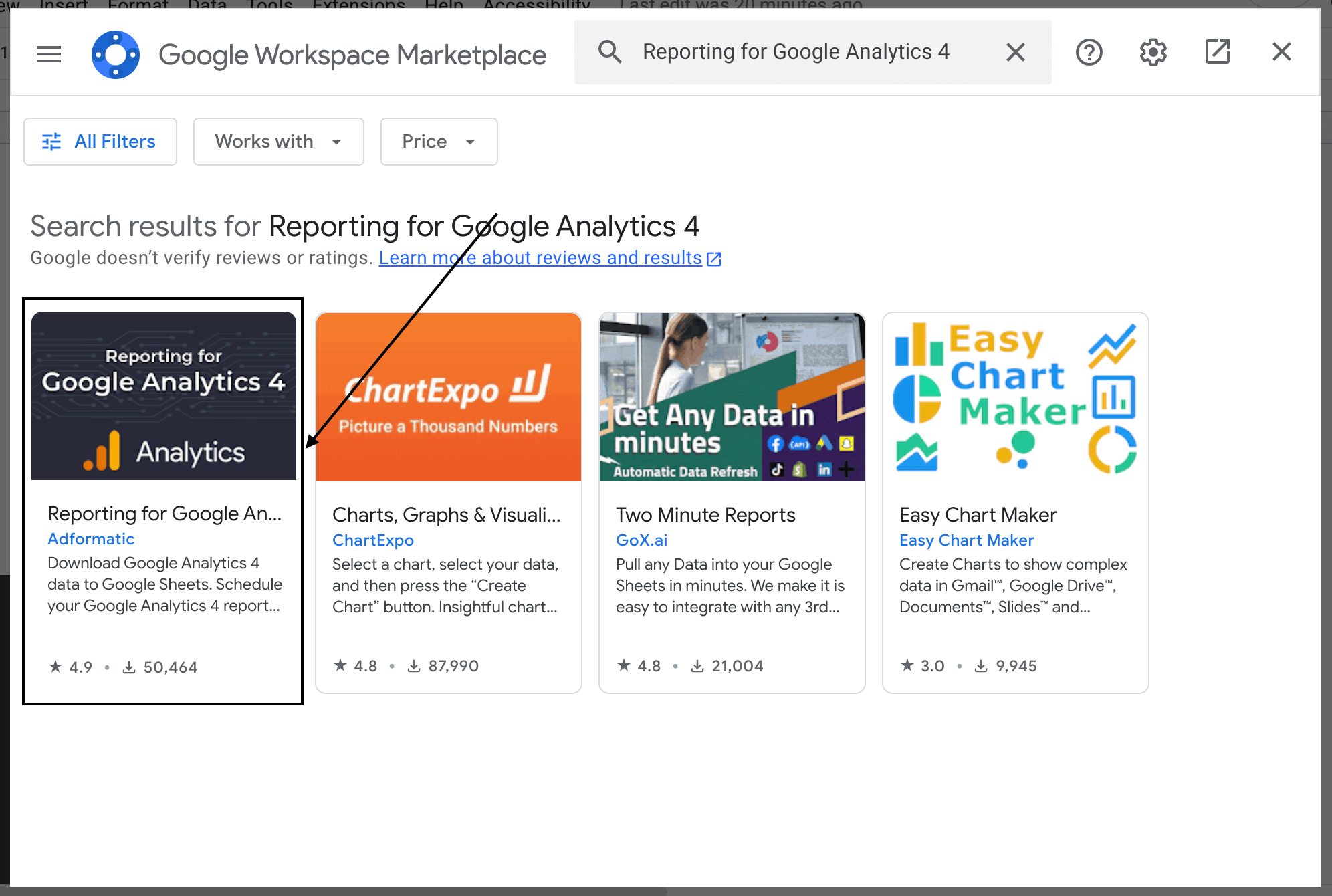Open the hamburger main menu

(49, 53)
